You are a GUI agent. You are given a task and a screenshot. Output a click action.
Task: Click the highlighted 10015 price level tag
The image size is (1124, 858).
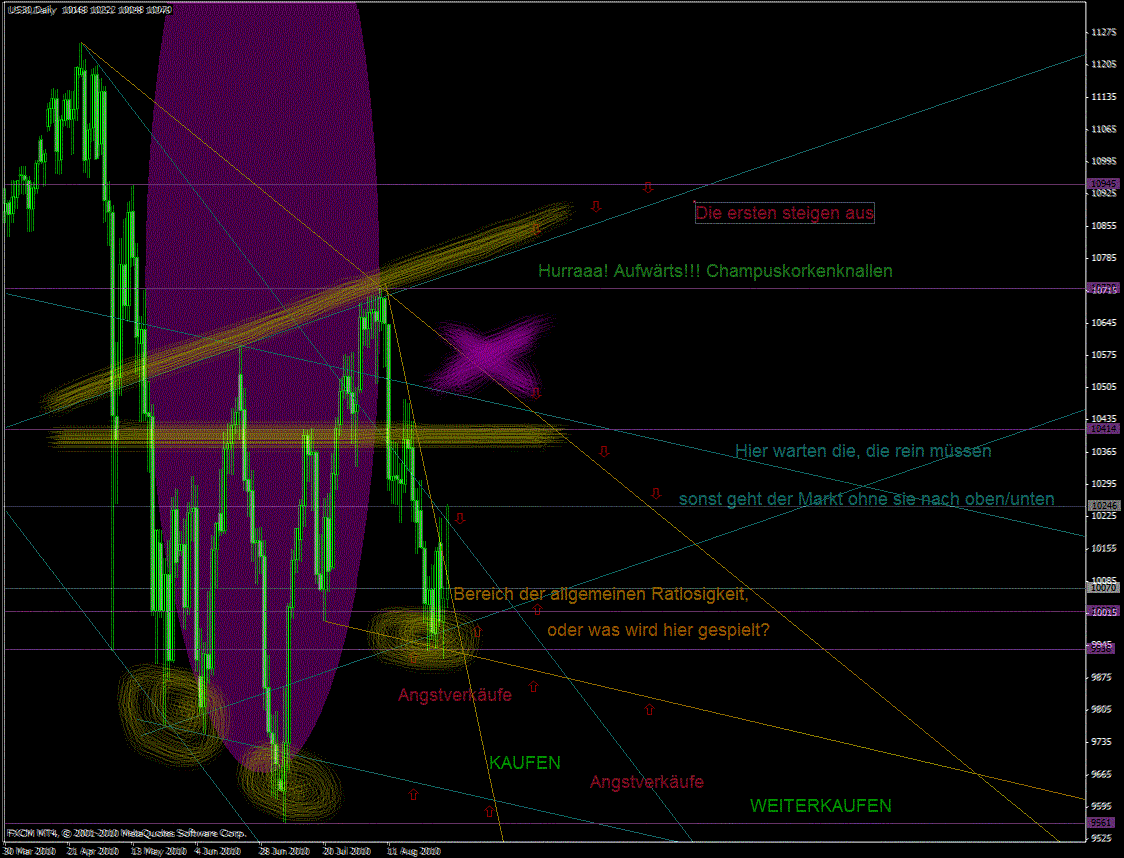pyautogui.click(x=1102, y=611)
